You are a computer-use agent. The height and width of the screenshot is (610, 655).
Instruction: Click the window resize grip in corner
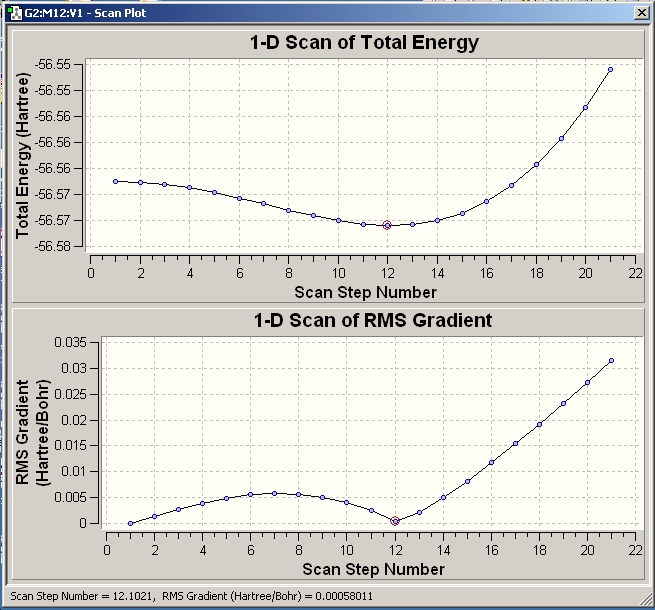647,601
